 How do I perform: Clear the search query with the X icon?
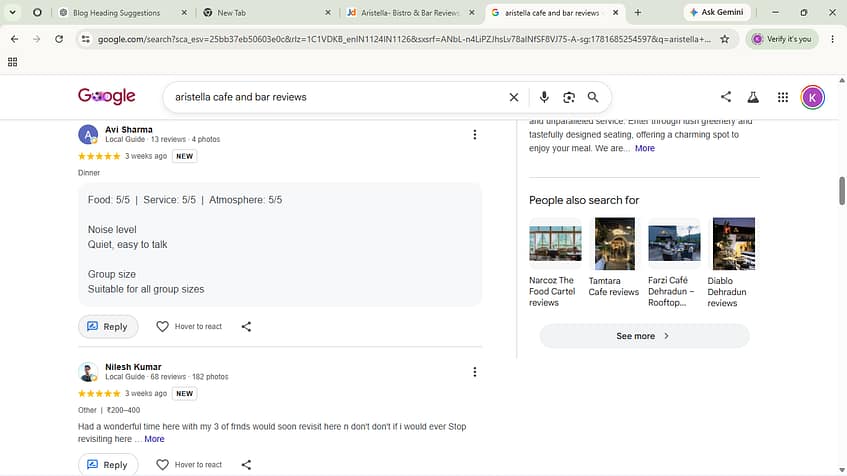click(x=514, y=97)
